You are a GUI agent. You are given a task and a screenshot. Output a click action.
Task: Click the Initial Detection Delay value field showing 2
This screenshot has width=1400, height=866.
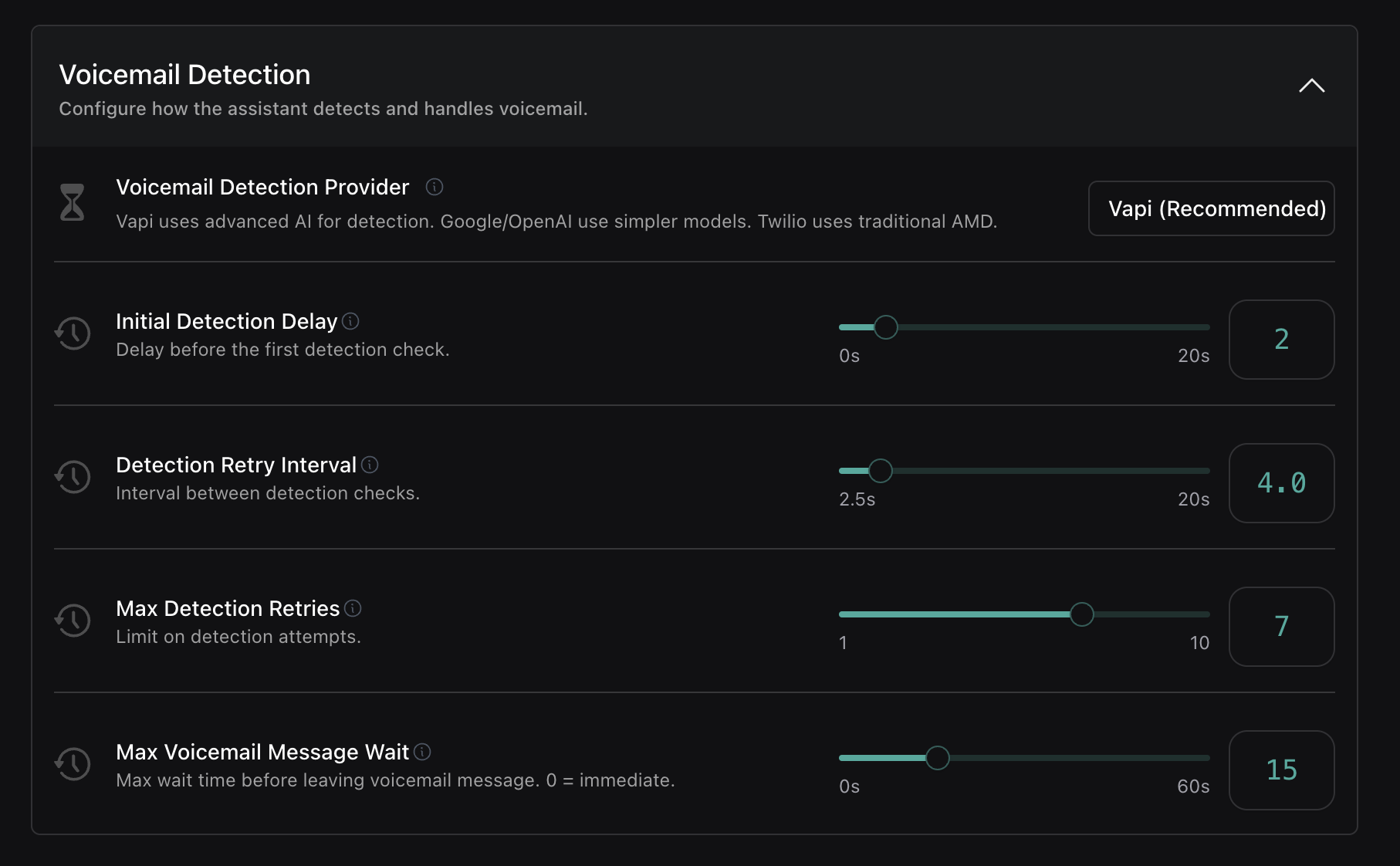[1282, 340]
